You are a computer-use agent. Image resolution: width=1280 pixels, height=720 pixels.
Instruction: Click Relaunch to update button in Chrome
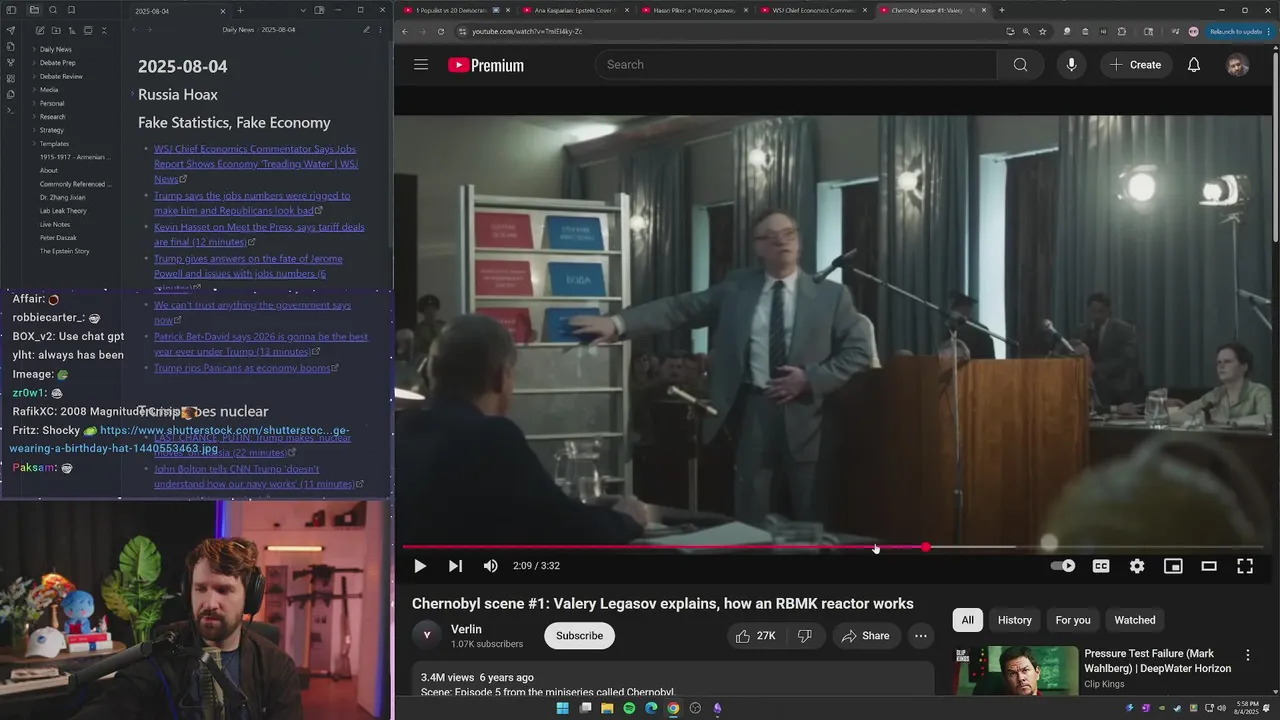(1236, 31)
